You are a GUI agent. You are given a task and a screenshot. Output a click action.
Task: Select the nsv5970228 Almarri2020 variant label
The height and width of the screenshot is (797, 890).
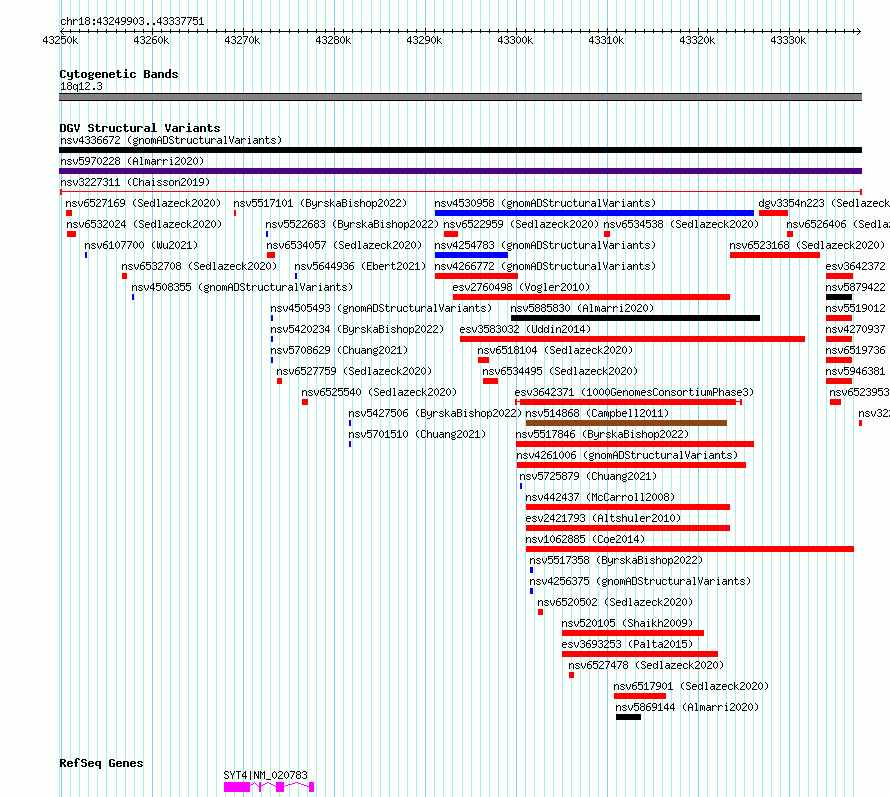pos(132,161)
